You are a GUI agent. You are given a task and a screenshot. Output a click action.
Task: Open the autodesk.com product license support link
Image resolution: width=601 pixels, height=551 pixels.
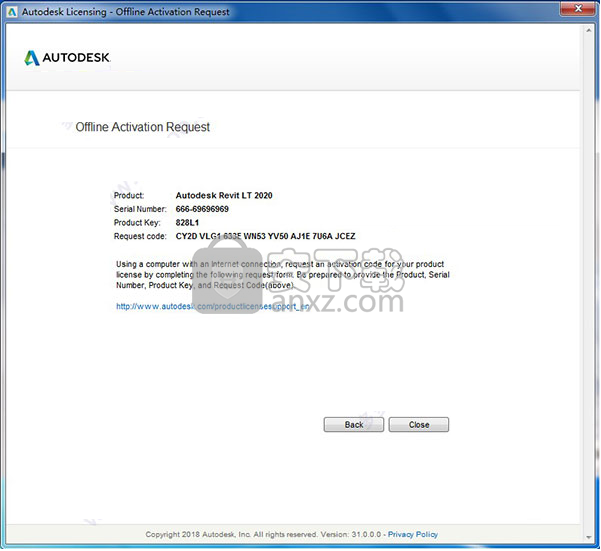coord(212,306)
